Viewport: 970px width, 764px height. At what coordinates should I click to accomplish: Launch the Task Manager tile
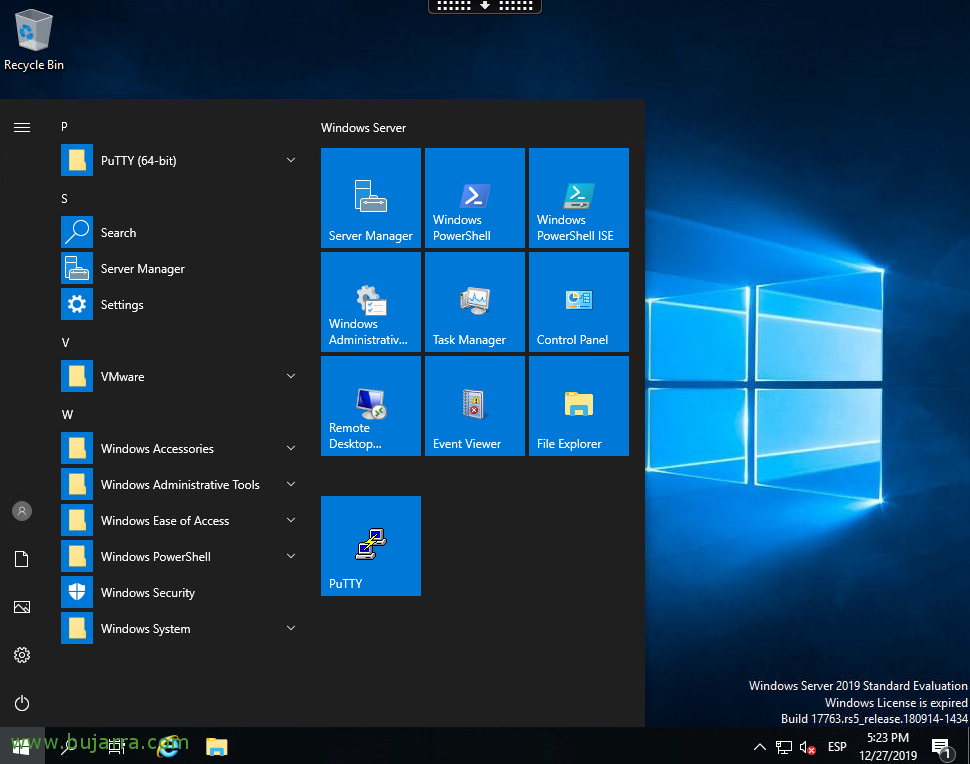474,302
